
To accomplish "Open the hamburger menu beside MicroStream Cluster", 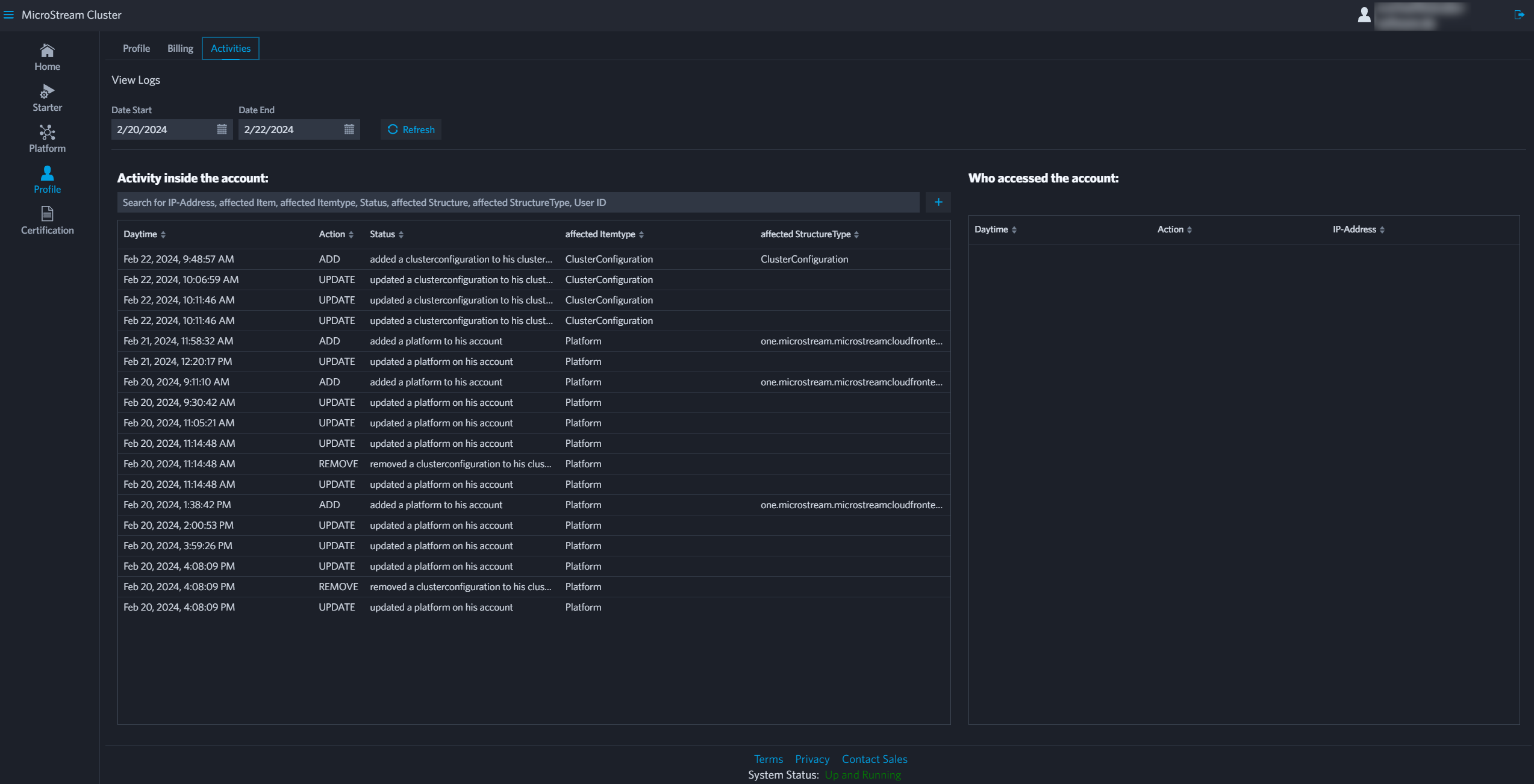I will pos(8,15).
